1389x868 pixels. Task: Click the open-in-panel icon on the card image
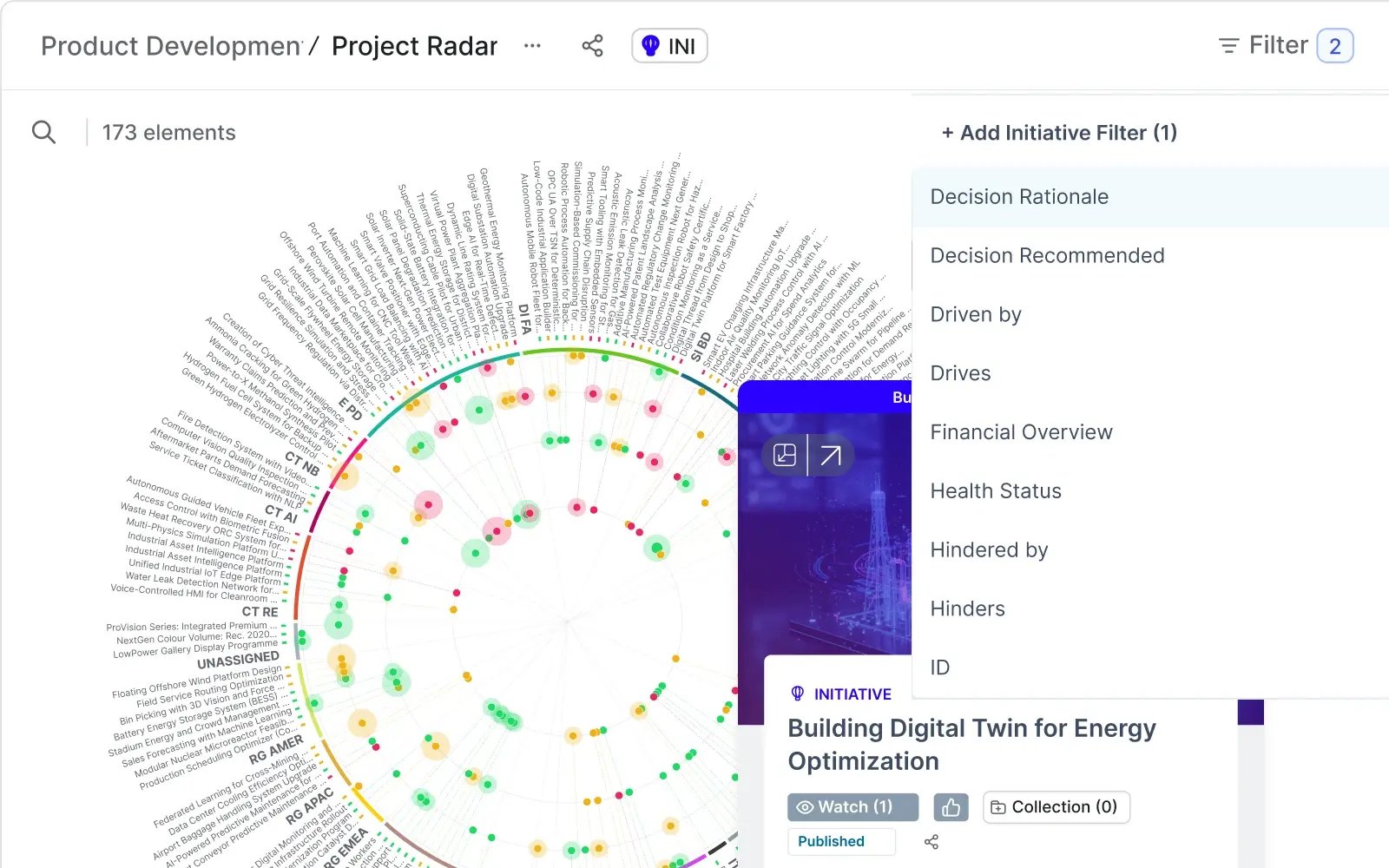[x=785, y=455]
